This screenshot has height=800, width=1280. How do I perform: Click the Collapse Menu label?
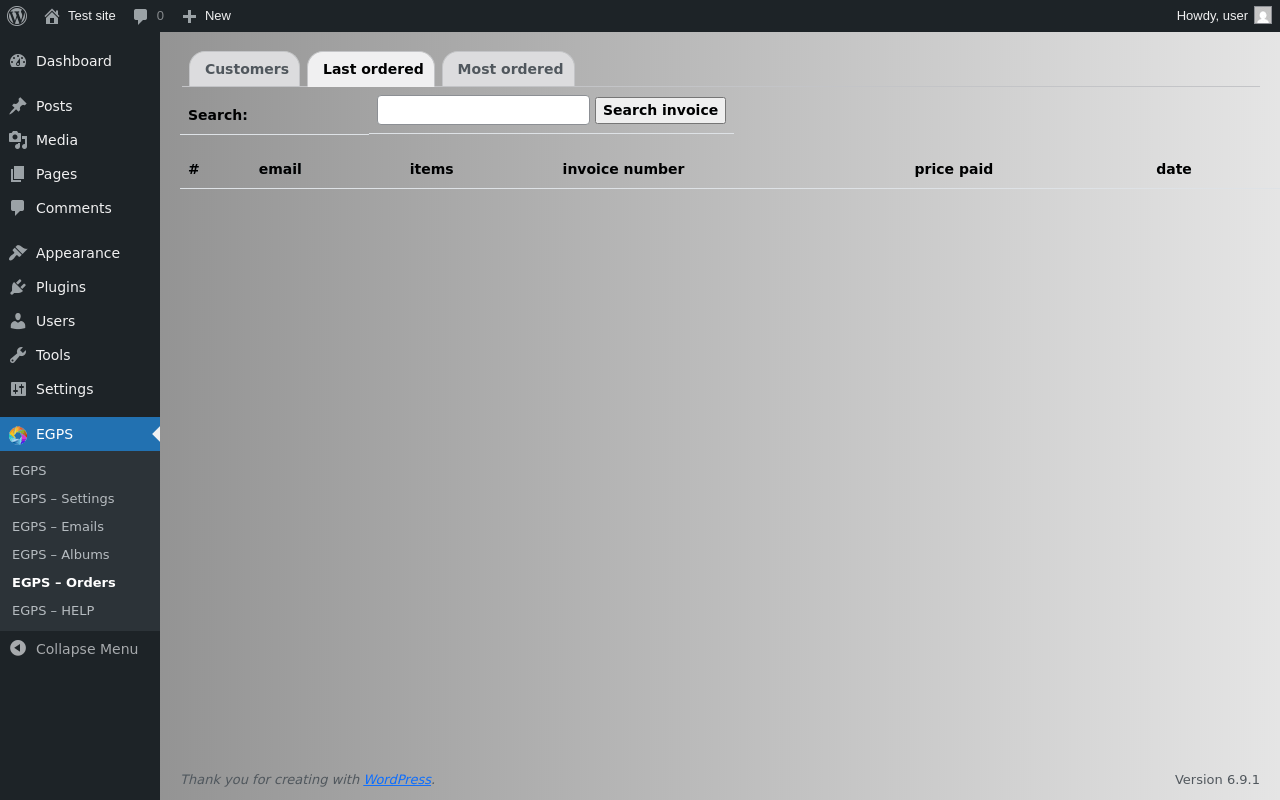tap(87, 649)
